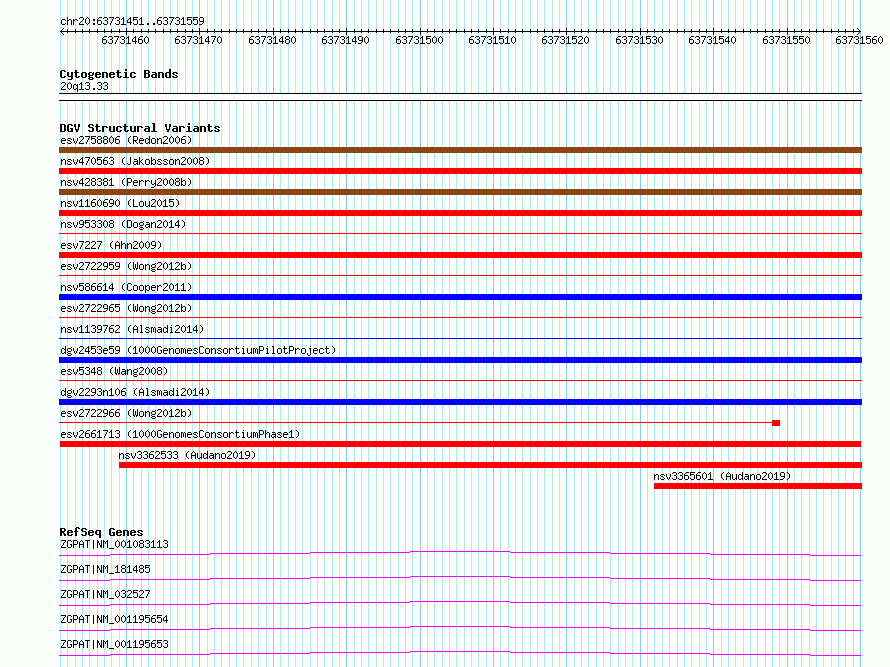Click the esv2722965 (Wong2012b) label
Screen dimensions: 890x667
[x=126, y=308]
